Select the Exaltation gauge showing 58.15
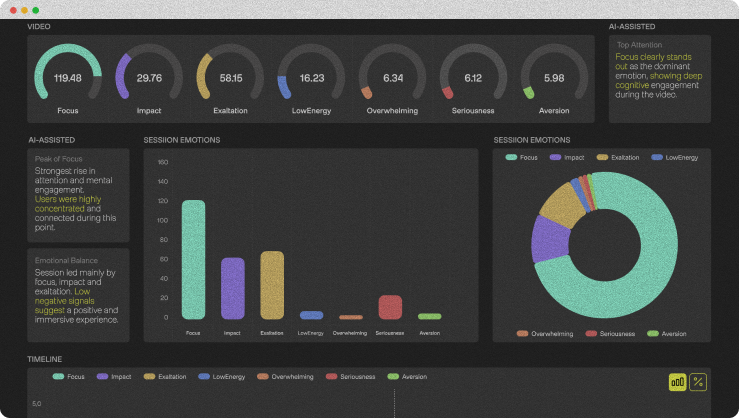The width and height of the screenshot is (739, 418). pyautogui.click(x=230, y=78)
